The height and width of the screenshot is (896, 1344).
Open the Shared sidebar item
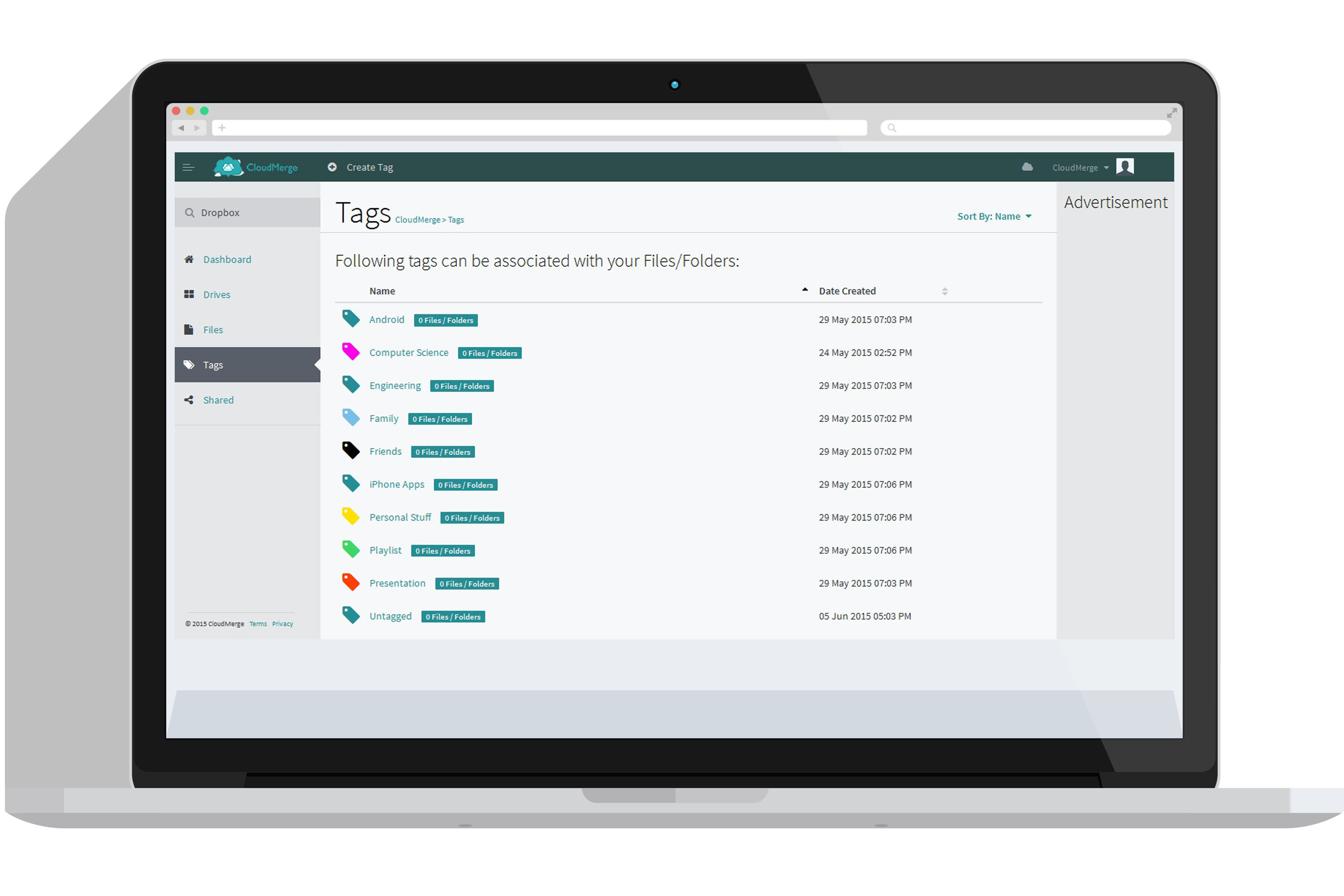[x=218, y=400]
